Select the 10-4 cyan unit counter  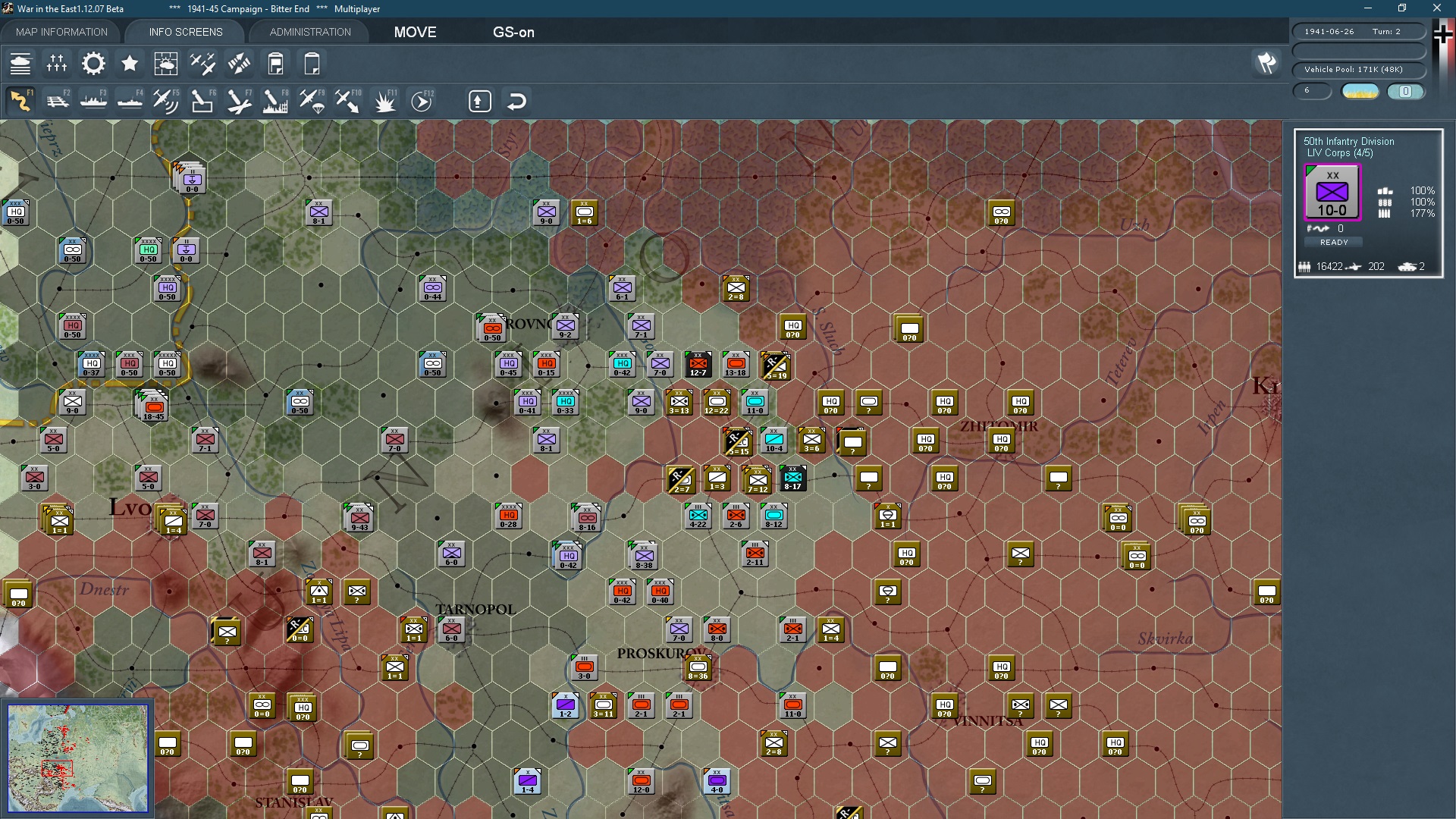coord(773,440)
